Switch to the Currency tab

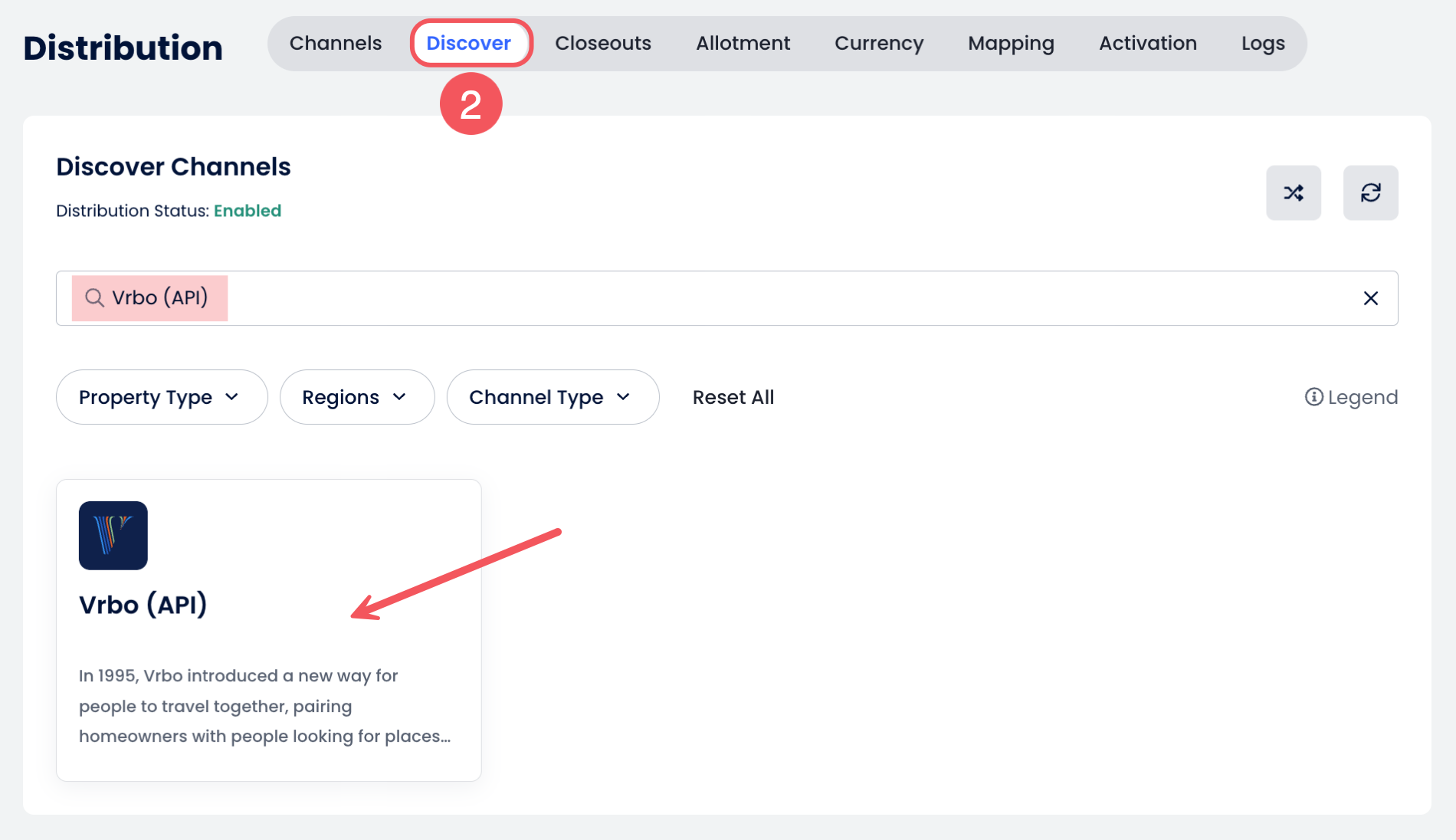878,44
